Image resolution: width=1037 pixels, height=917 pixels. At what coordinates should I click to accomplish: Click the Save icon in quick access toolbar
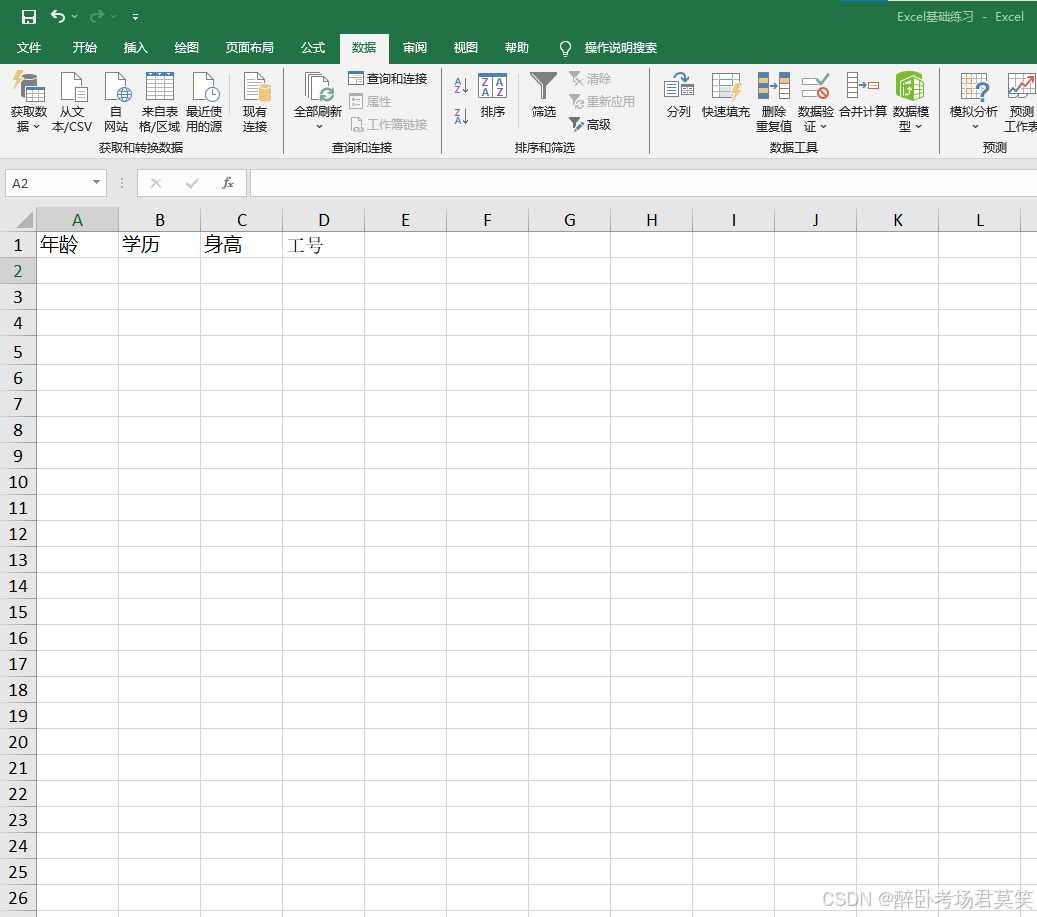click(28, 17)
